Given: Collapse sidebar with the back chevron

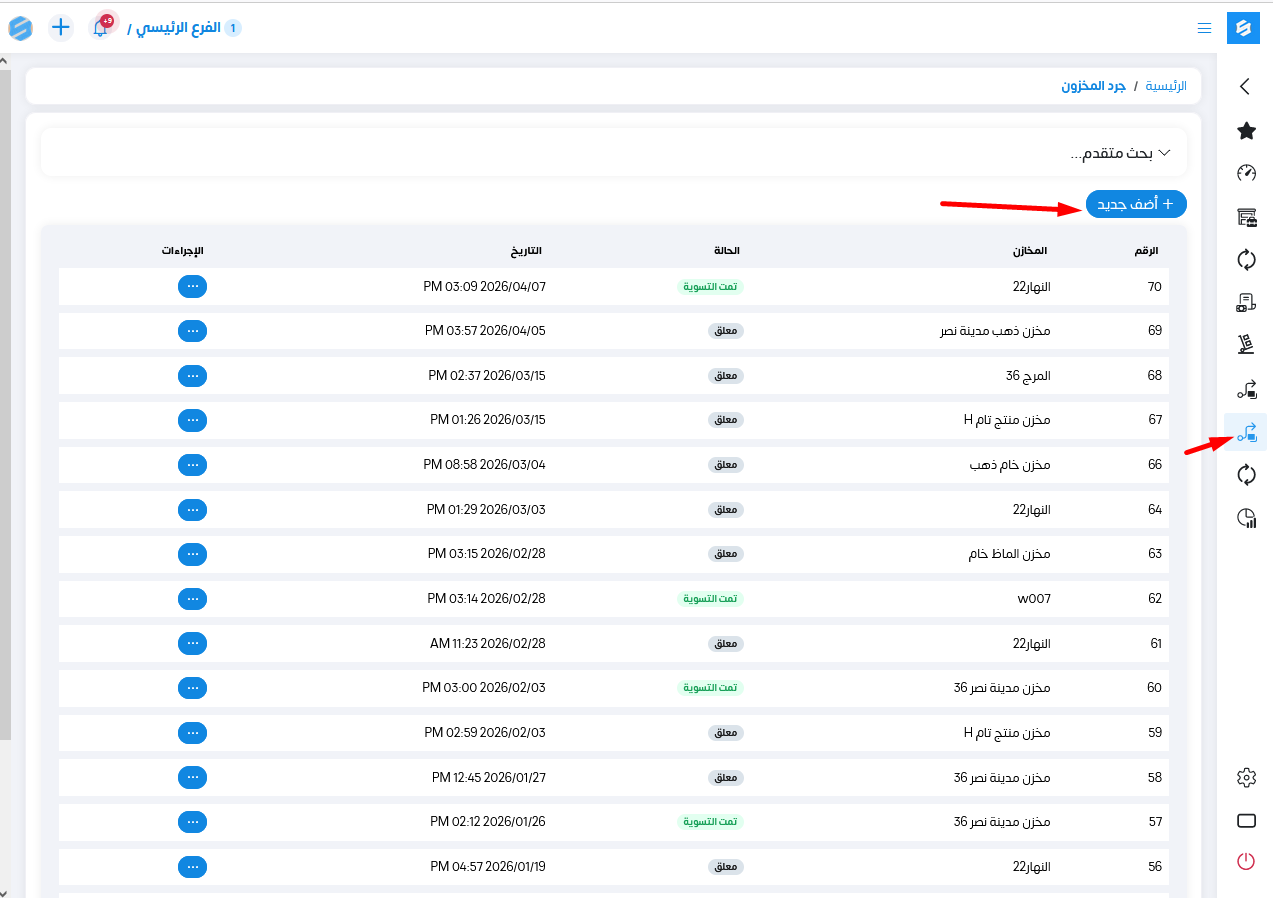Looking at the screenshot, I should pyautogui.click(x=1245, y=87).
